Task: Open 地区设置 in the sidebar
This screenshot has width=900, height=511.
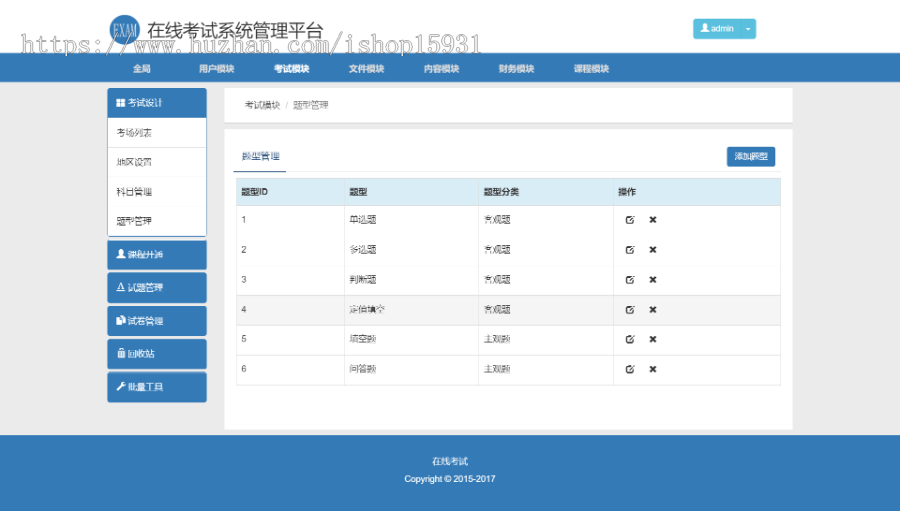Action: click(x=157, y=162)
